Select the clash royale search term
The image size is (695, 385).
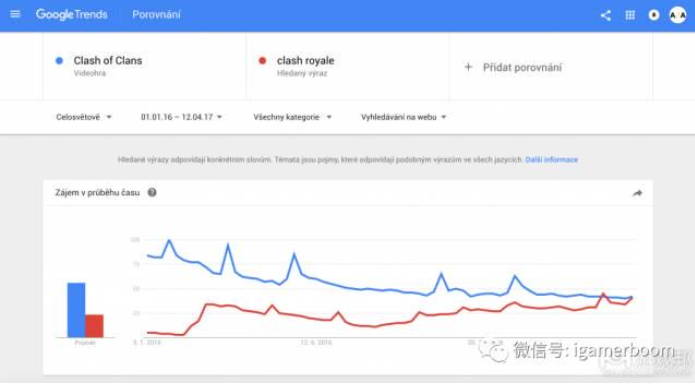tap(305, 61)
